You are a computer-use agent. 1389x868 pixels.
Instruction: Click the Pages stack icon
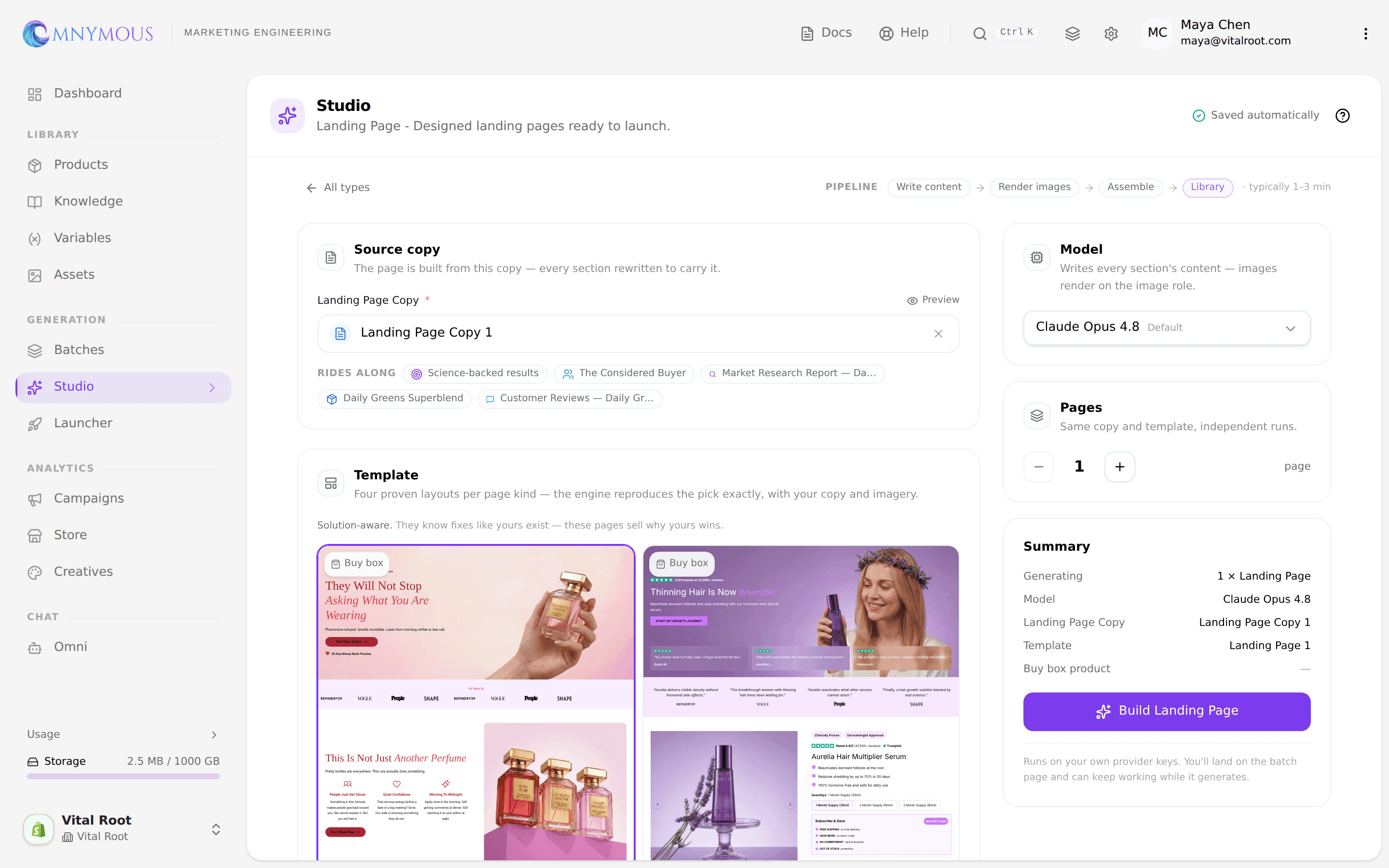pos(1036,416)
